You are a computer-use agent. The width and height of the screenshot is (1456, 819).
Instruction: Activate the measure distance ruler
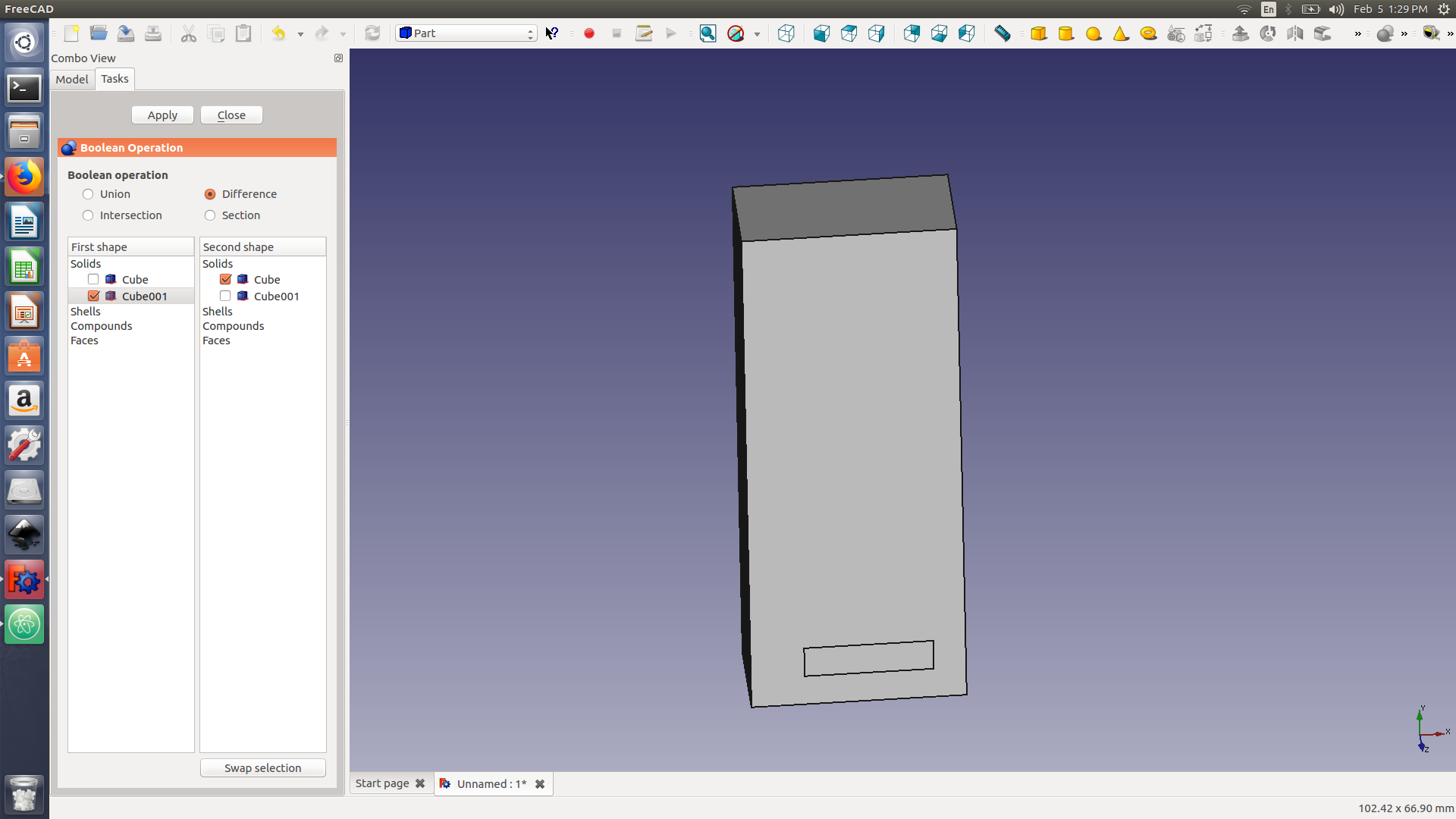(1003, 33)
